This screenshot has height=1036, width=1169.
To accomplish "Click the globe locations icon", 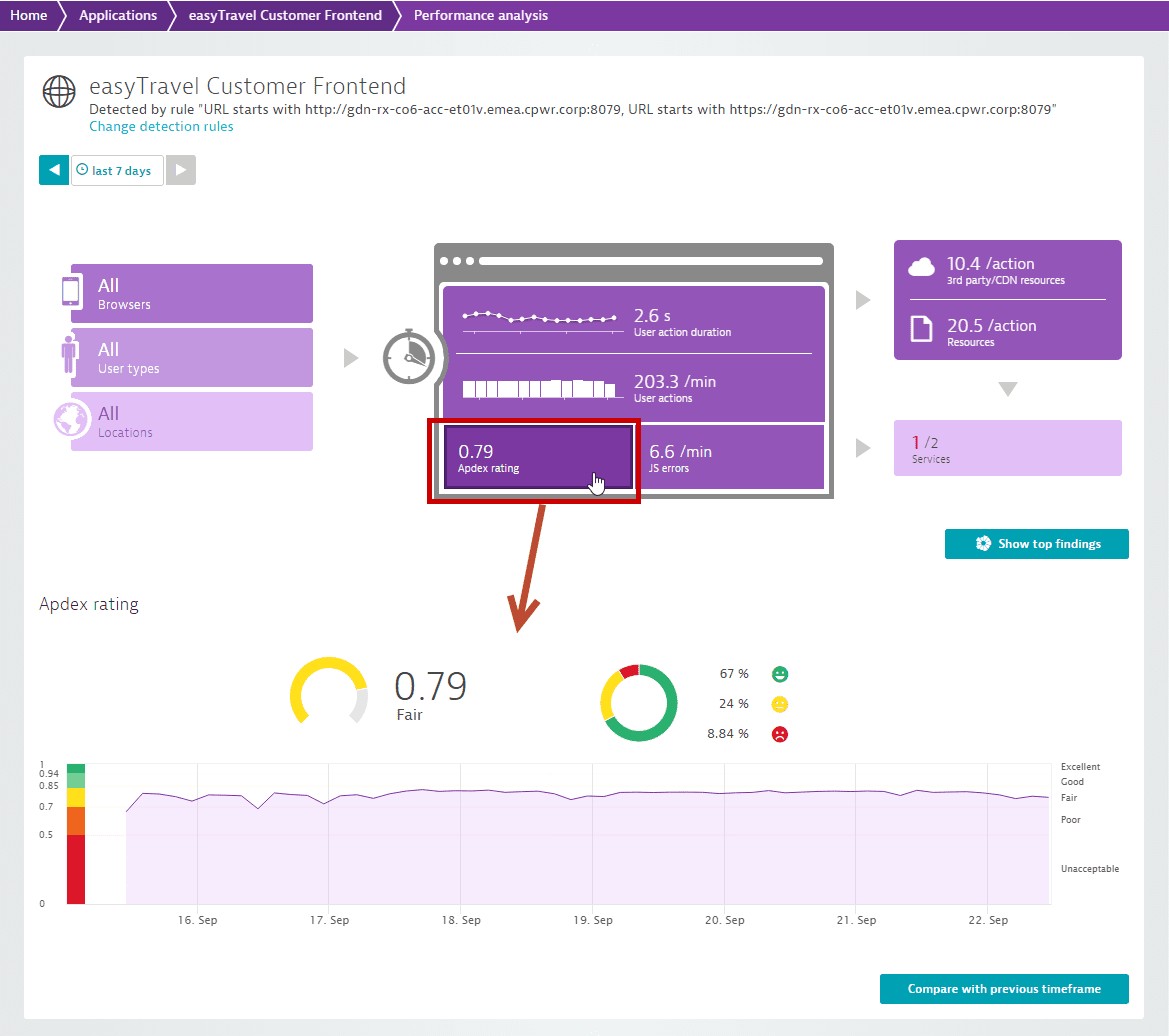I will (72, 419).
